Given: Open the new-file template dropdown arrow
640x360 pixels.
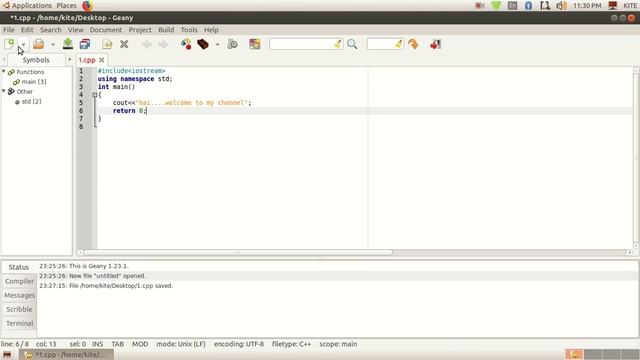Looking at the screenshot, I should pyautogui.click(x=23, y=44).
